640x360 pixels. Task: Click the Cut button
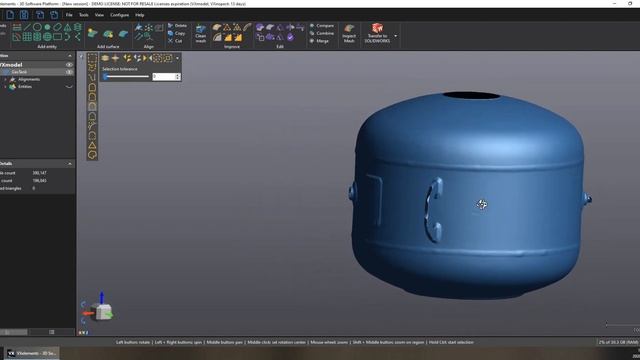point(176,41)
